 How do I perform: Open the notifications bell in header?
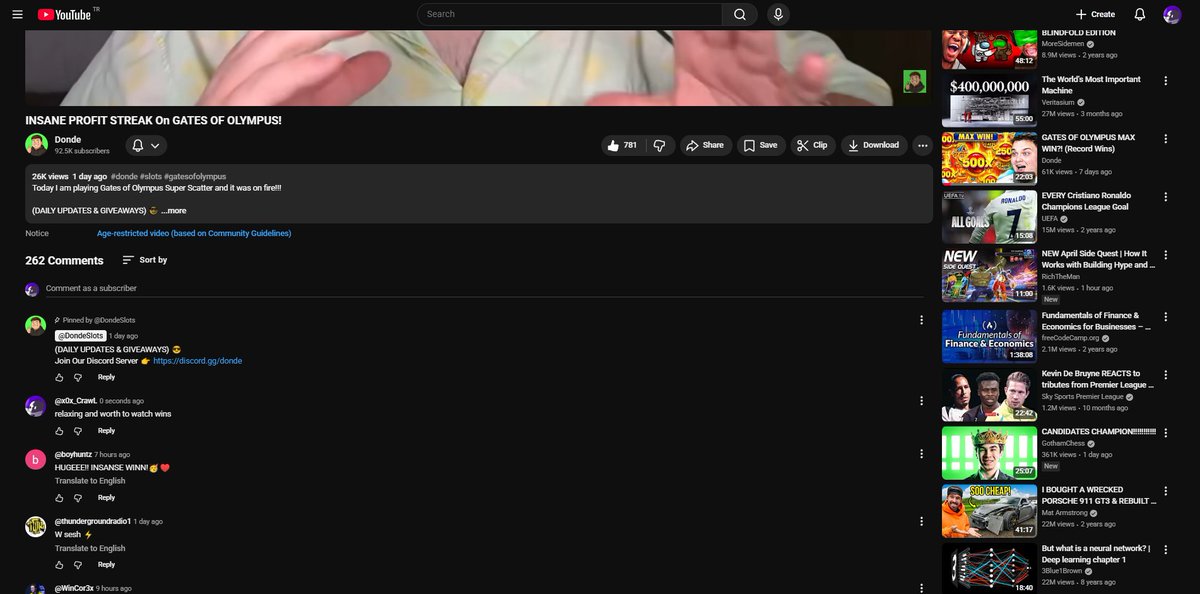[1140, 14]
